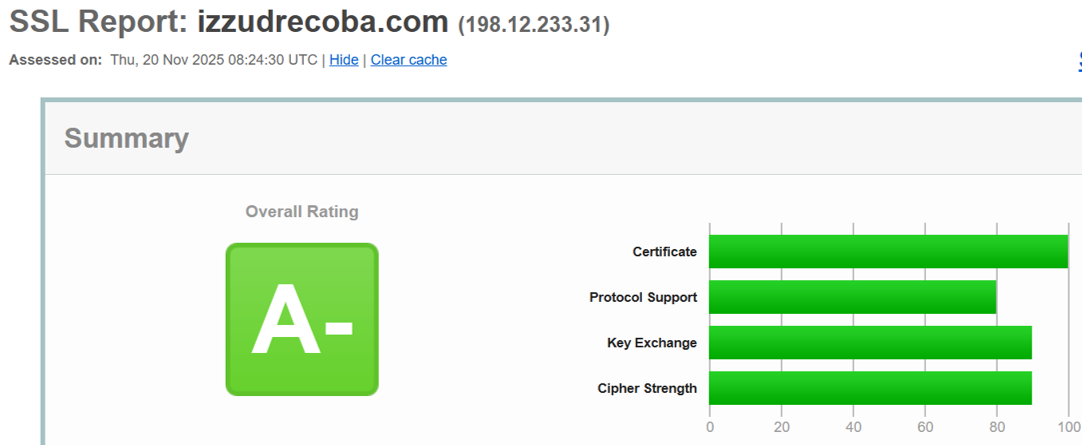Click the green A- rating badge
The image size is (1082, 445).
point(302,319)
